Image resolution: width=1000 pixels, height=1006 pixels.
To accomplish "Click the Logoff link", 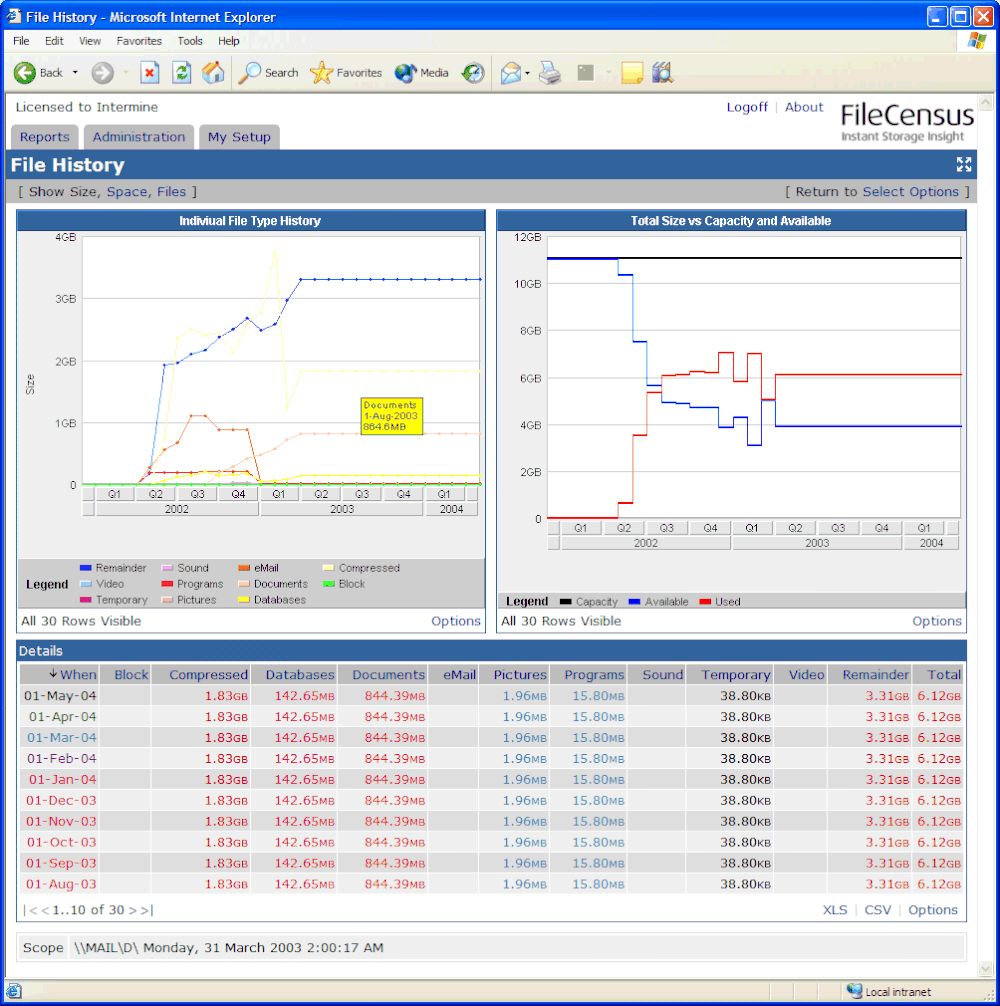I will 747,107.
